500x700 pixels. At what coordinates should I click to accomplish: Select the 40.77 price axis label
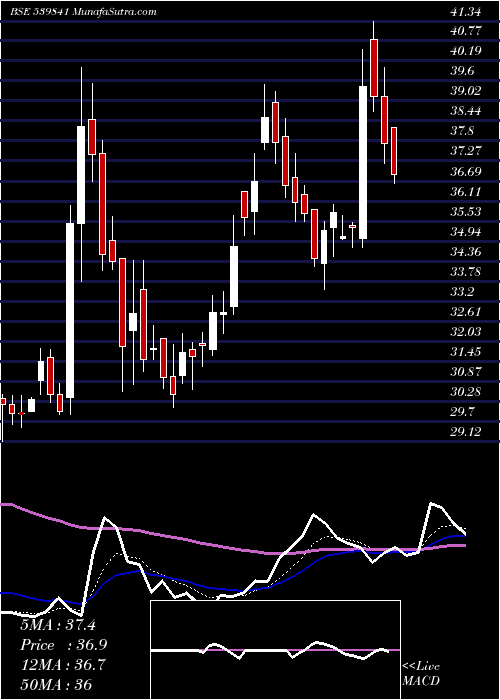[466, 31]
